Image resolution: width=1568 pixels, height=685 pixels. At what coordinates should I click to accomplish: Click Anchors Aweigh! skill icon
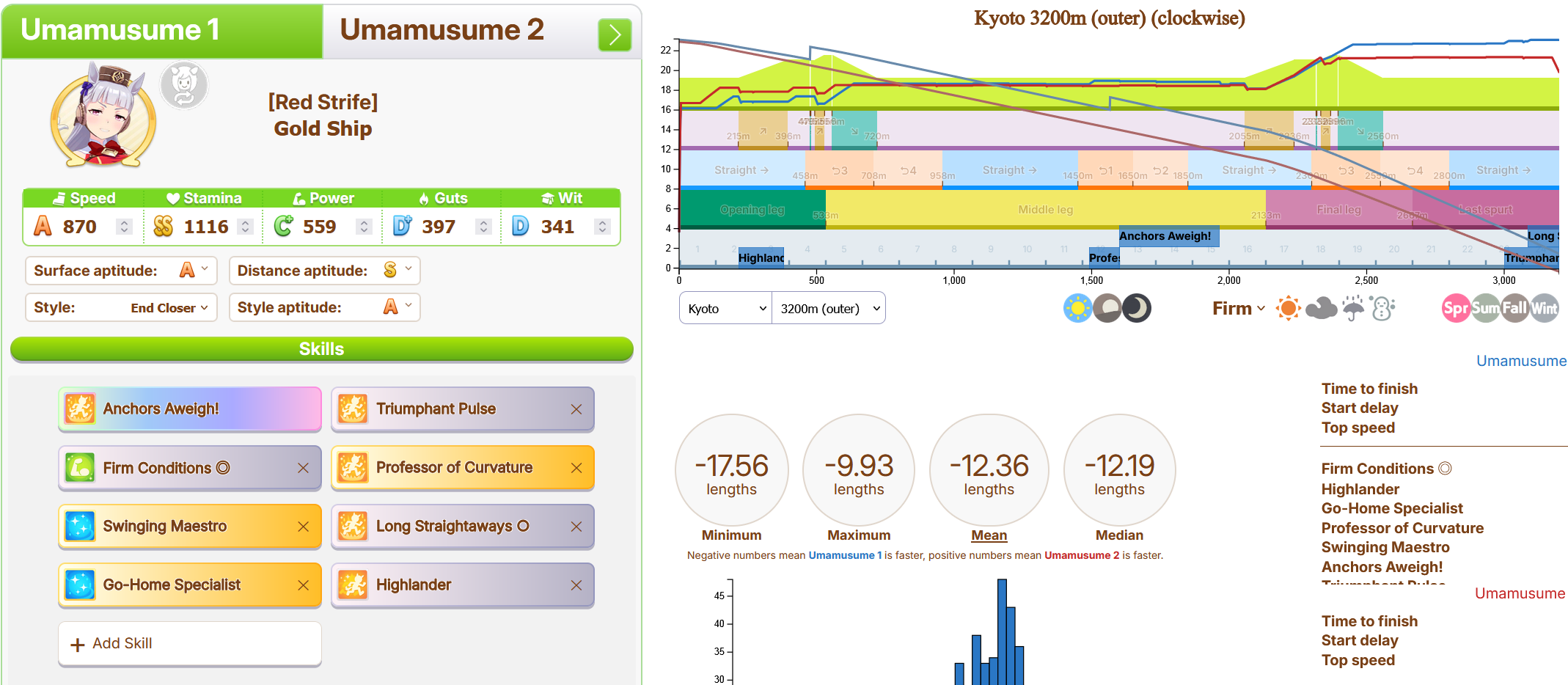pyautogui.click(x=80, y=409)
